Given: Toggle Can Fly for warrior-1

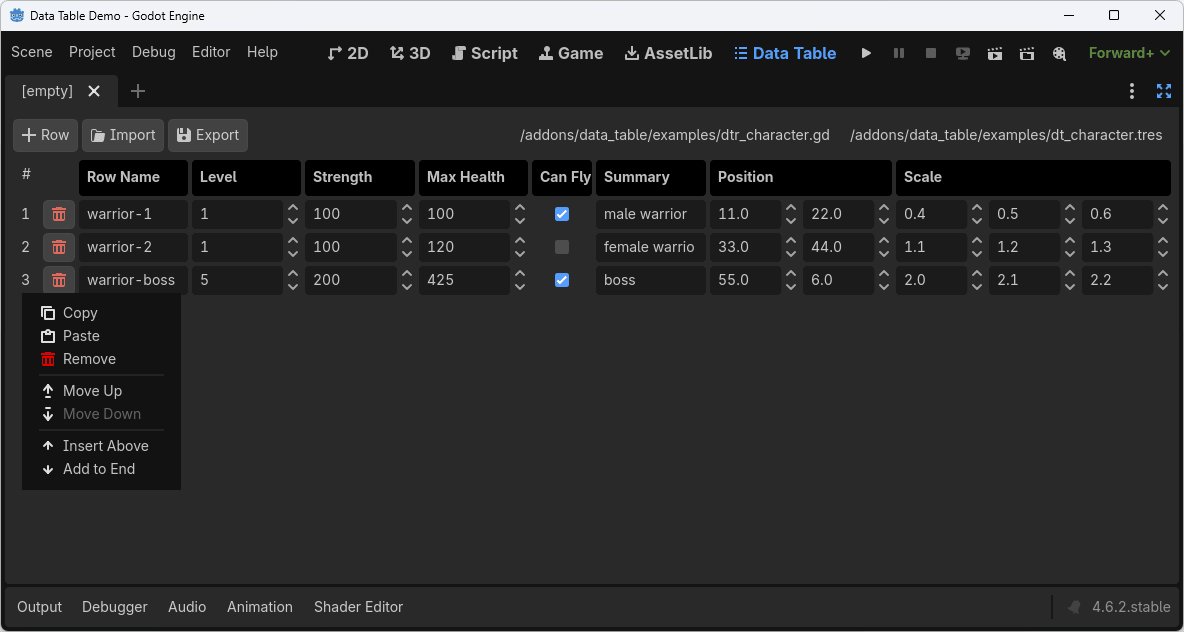Looking at the screenshot, I should (x=562, y=214).
